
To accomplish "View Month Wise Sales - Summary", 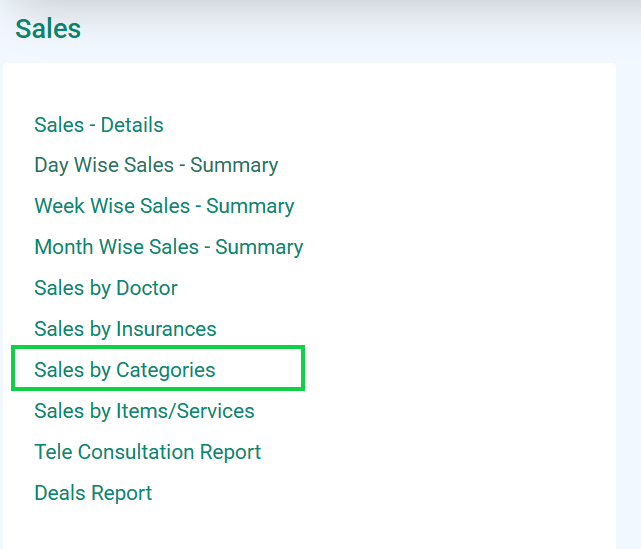I will 169,247.
